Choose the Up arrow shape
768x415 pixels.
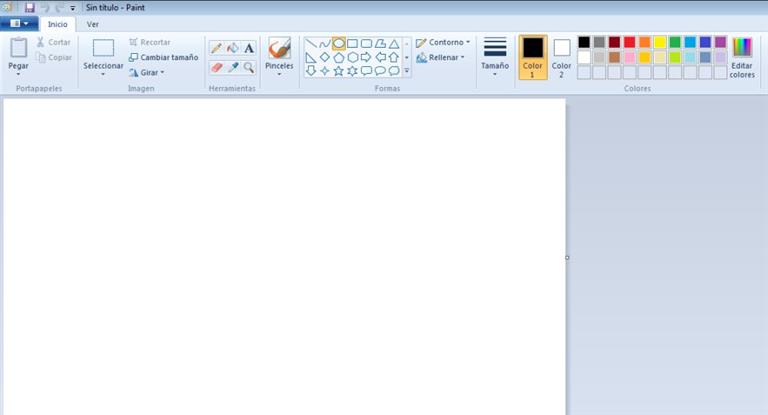(394, 57)
